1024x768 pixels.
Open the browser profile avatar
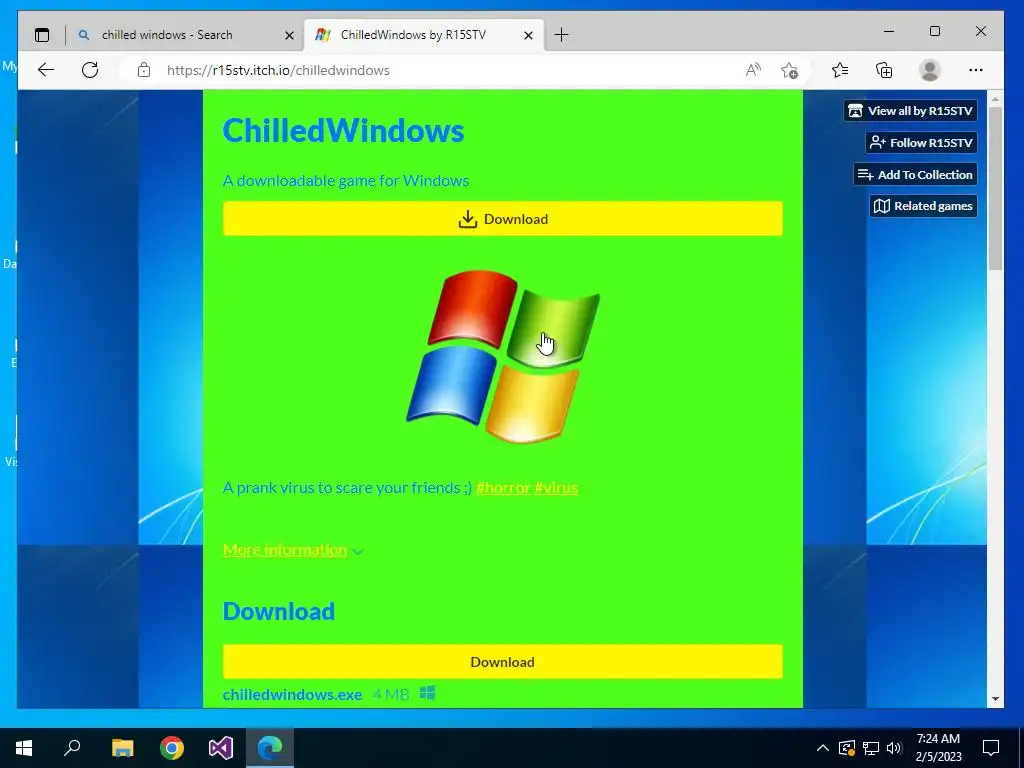tap(929, 70)
